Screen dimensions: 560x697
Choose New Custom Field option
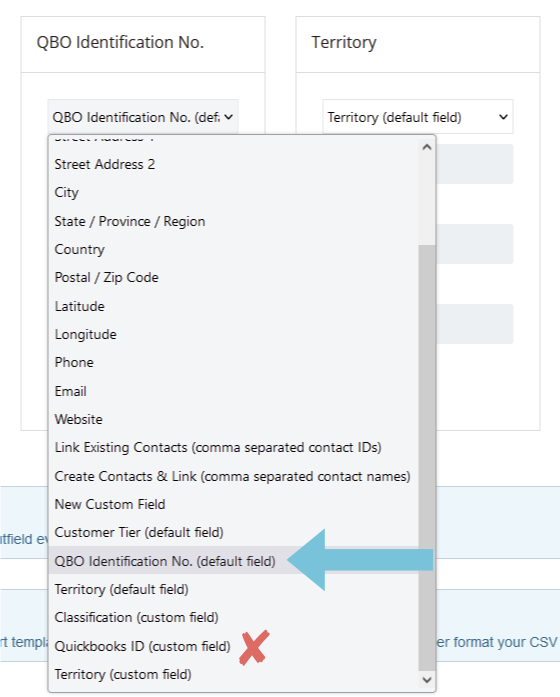tap(233, 504)
